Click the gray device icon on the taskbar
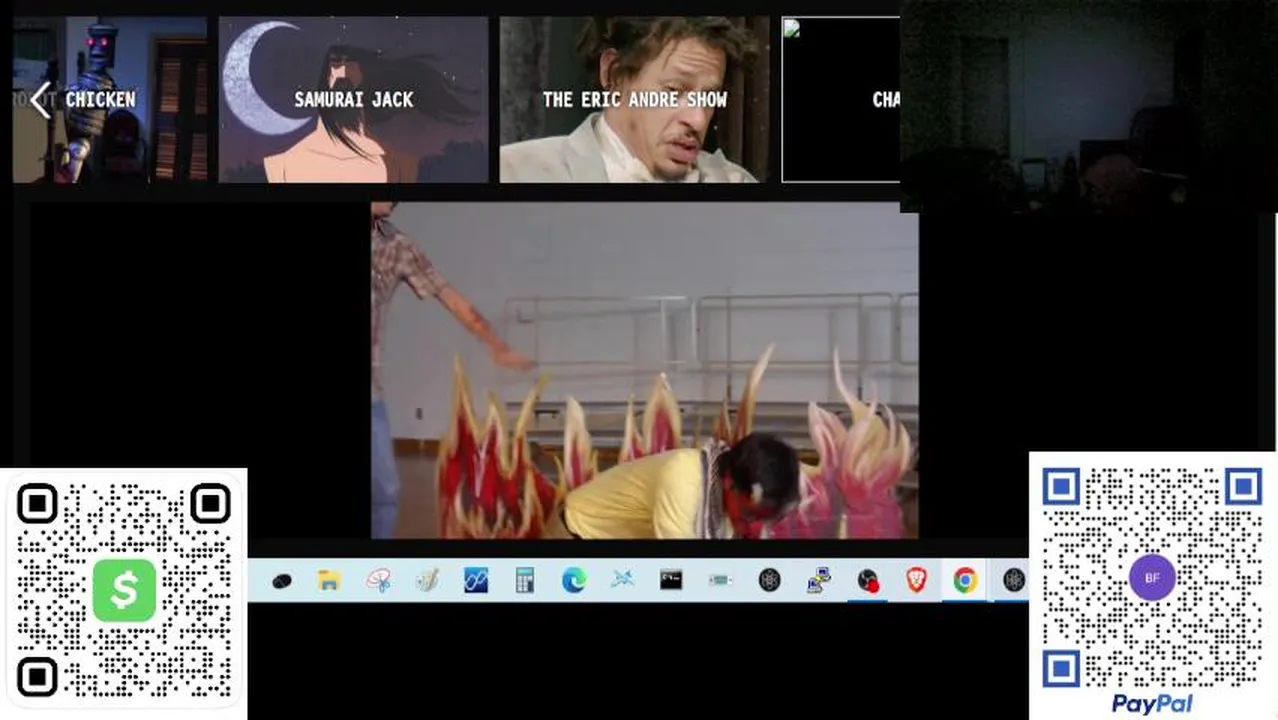The image size is (1278, 720). click(x=720, y=580)
